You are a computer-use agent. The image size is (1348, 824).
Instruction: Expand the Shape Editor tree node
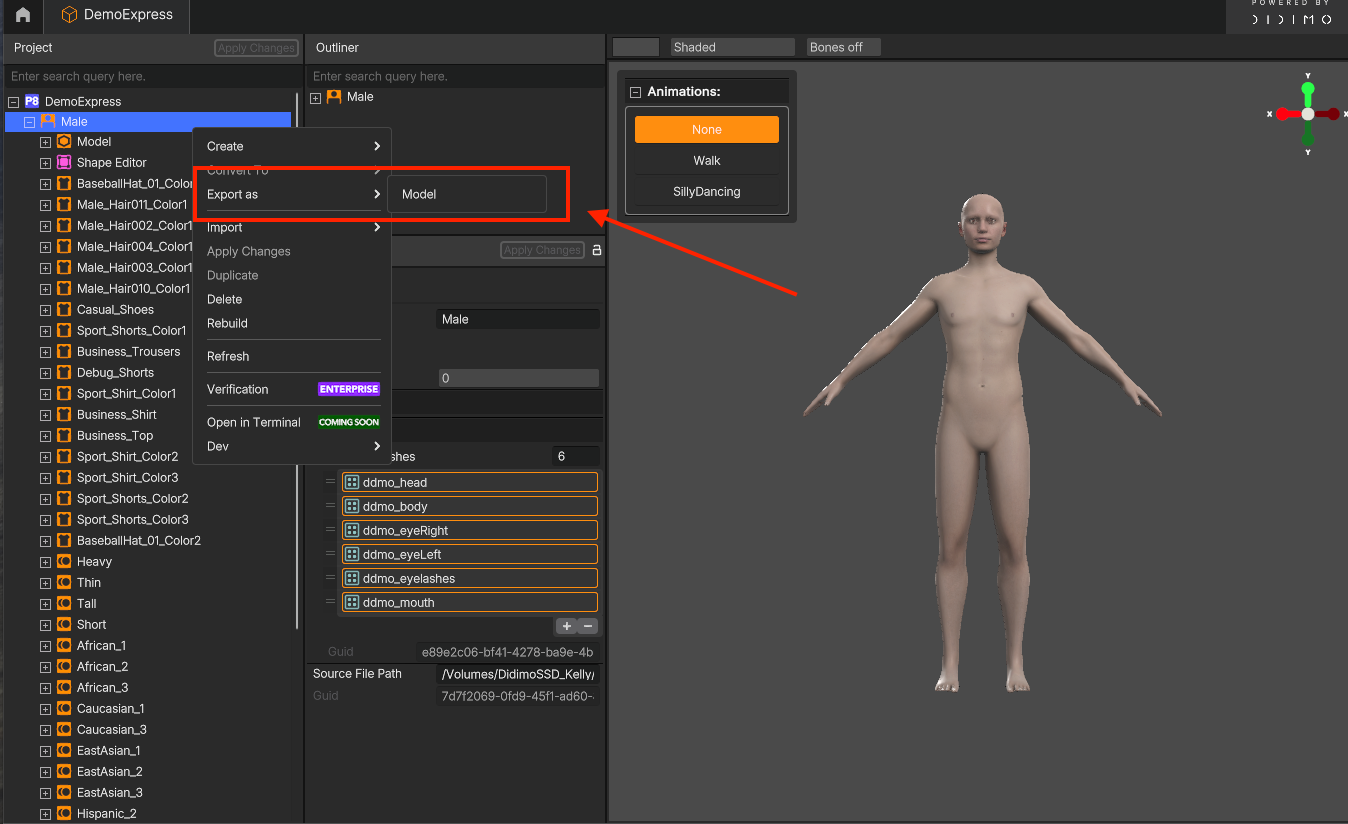(45, 163)
